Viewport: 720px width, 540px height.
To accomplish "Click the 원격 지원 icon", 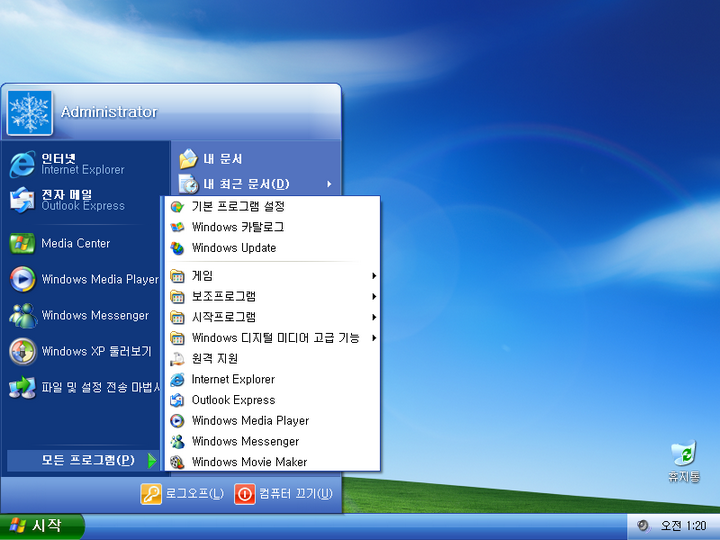I will coord(177,359).
